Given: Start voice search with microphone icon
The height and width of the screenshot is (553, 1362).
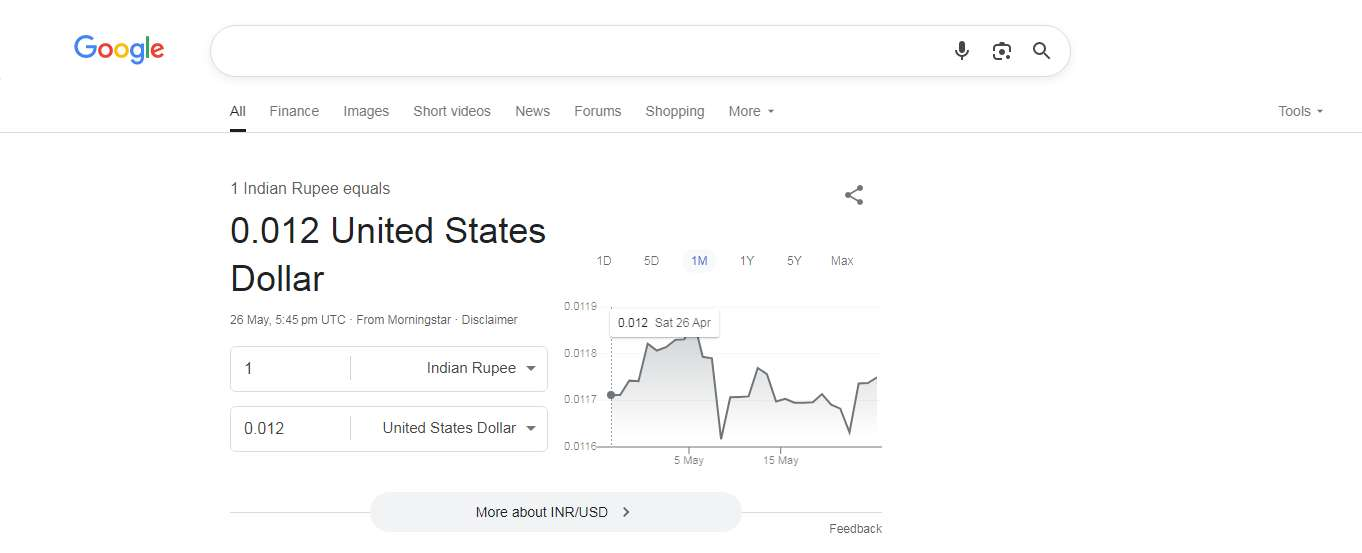Looking at the screenshot, I should click(961, 51).
